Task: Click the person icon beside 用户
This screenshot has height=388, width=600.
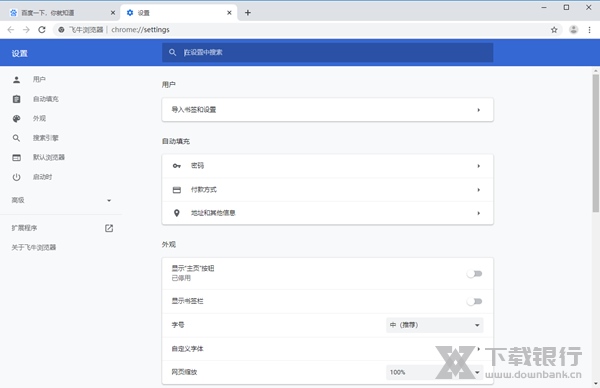Action: (x=16, y=80)
